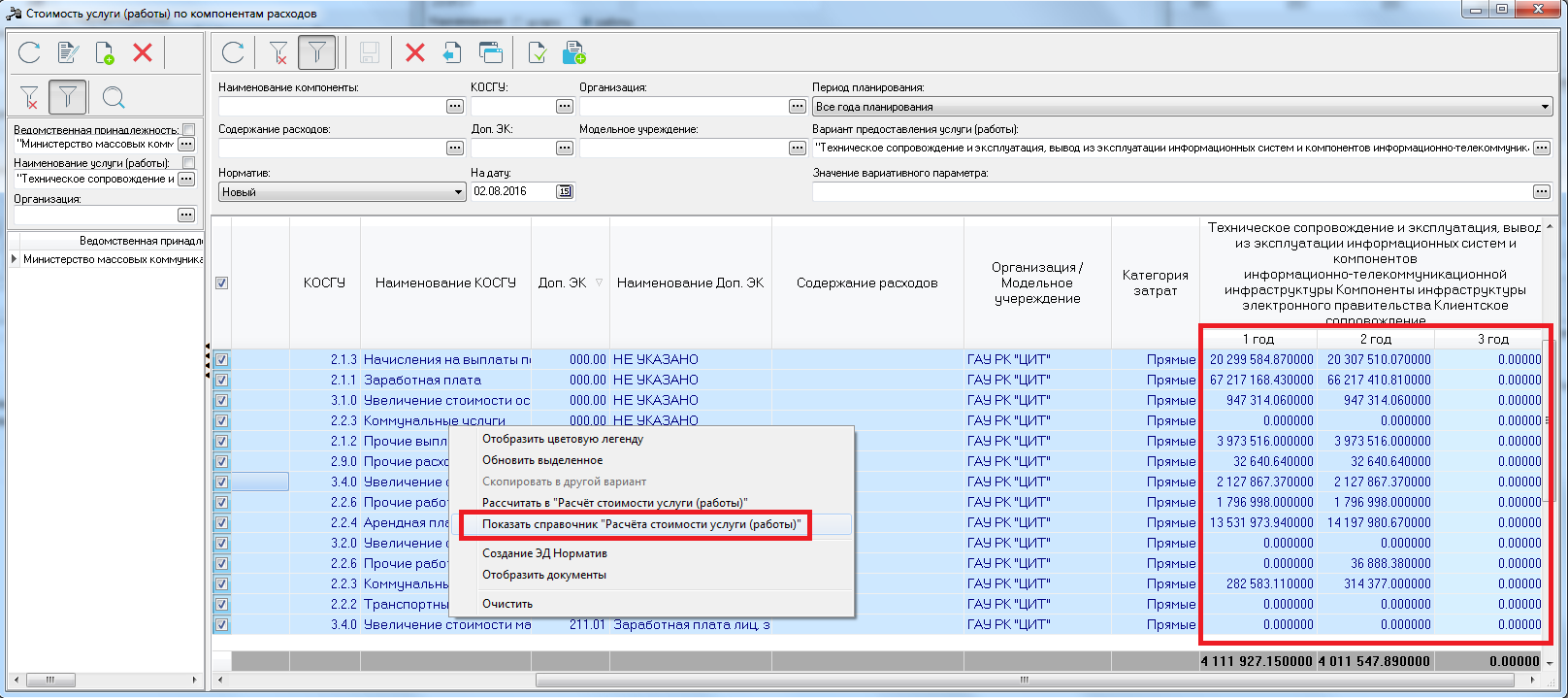Image resolution: width=1568 pixels, height=698 pixels.
Task: Click the new document icon in left toolbar
Action: 105,52
